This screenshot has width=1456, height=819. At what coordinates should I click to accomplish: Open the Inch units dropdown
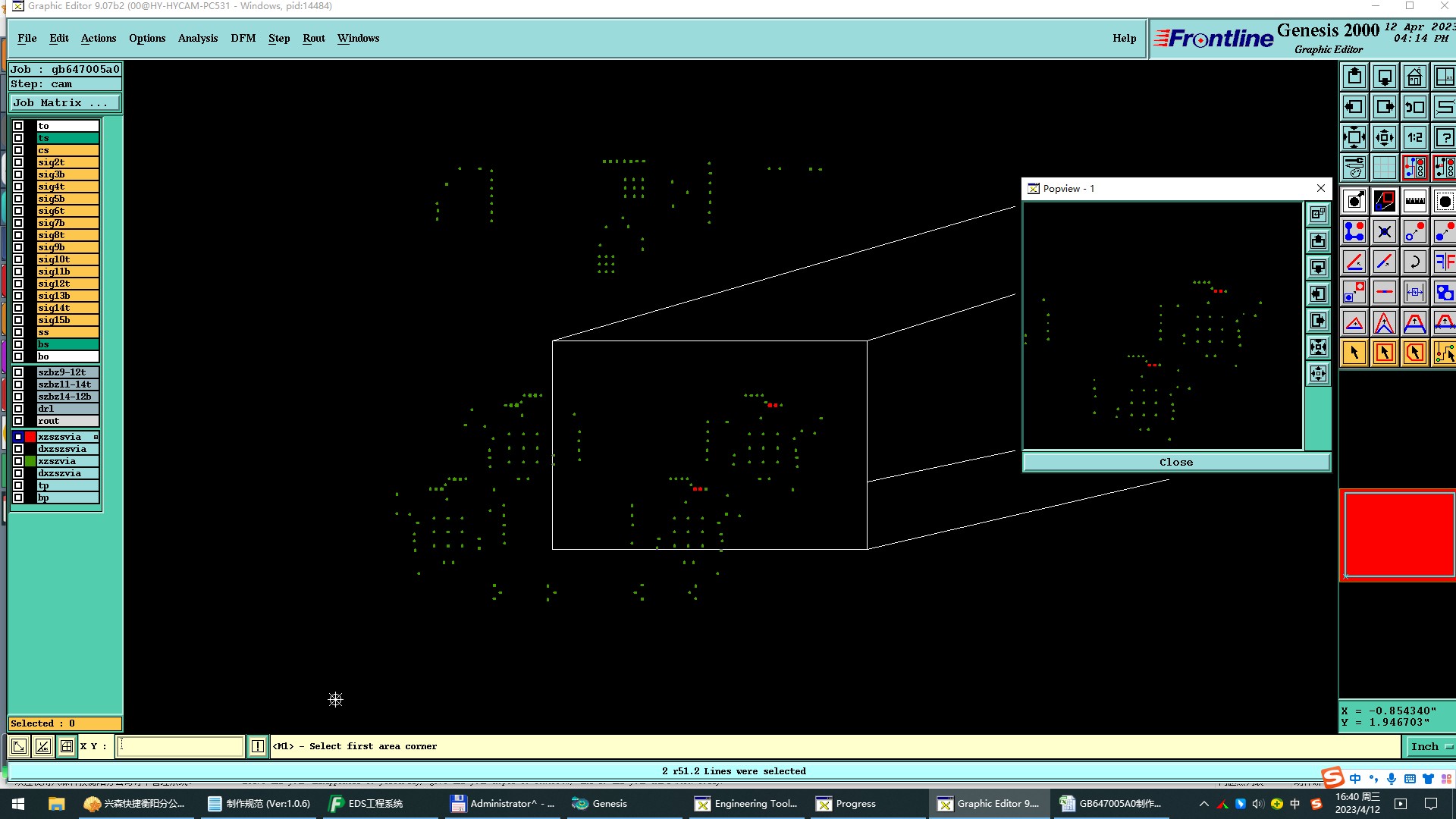pyautogui.click(x=1430, y=747)
